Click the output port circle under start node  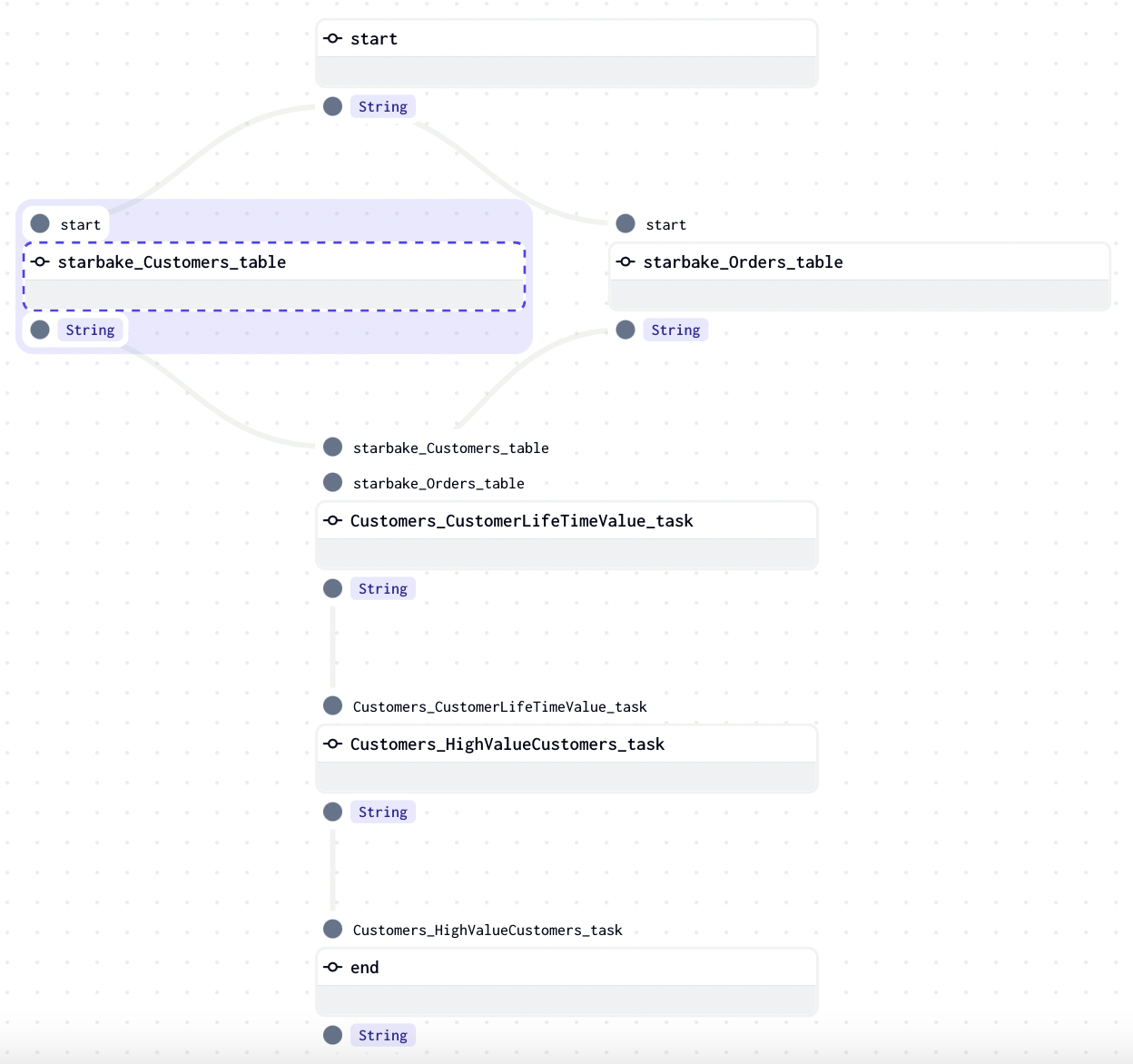click(333, 107)
